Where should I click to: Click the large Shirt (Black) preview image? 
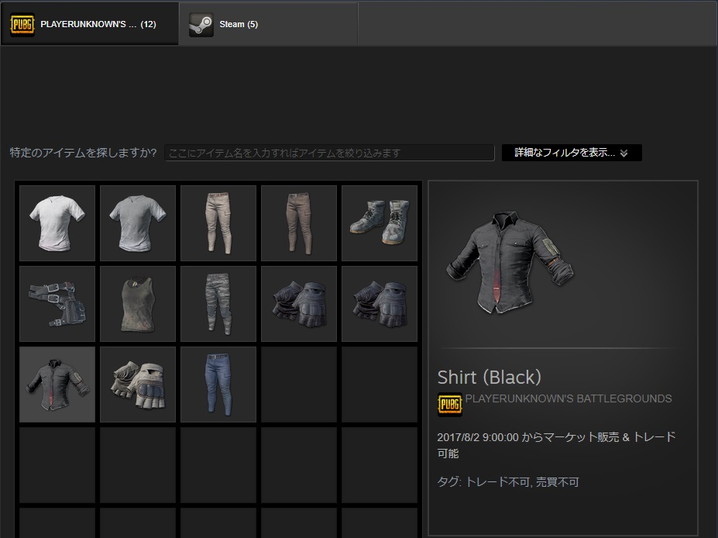tap(510, 262)
